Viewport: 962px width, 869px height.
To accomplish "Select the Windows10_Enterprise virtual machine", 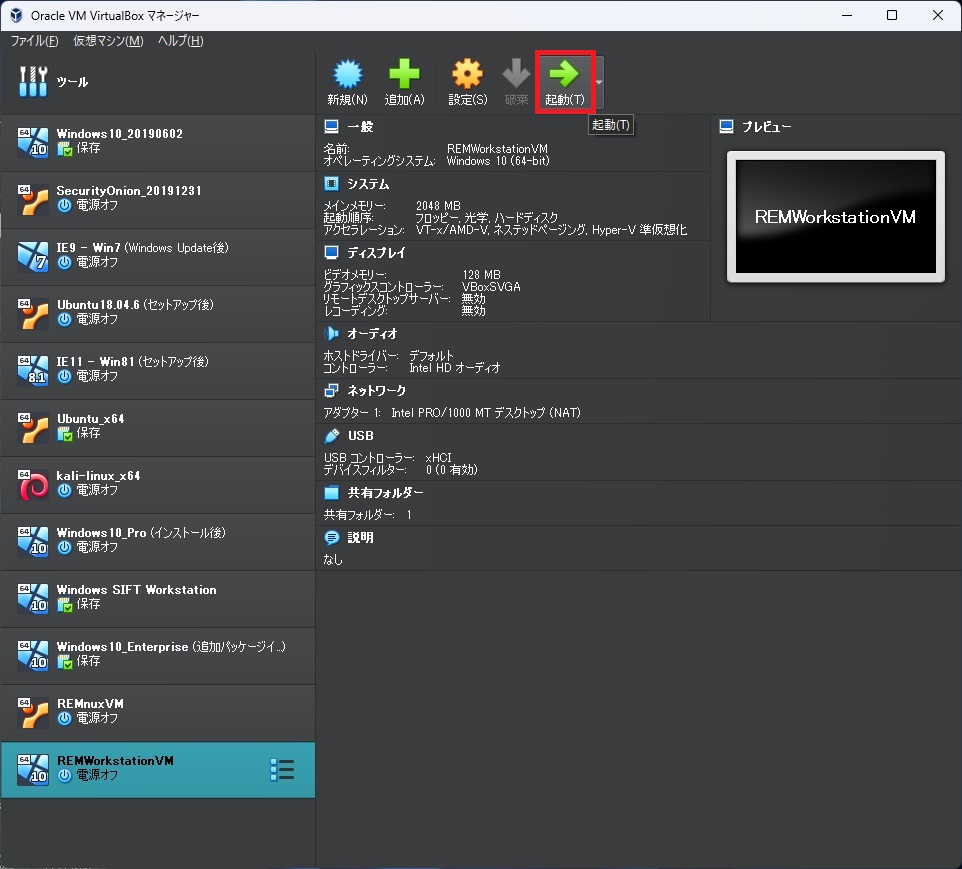I will [x=158, y=656].
